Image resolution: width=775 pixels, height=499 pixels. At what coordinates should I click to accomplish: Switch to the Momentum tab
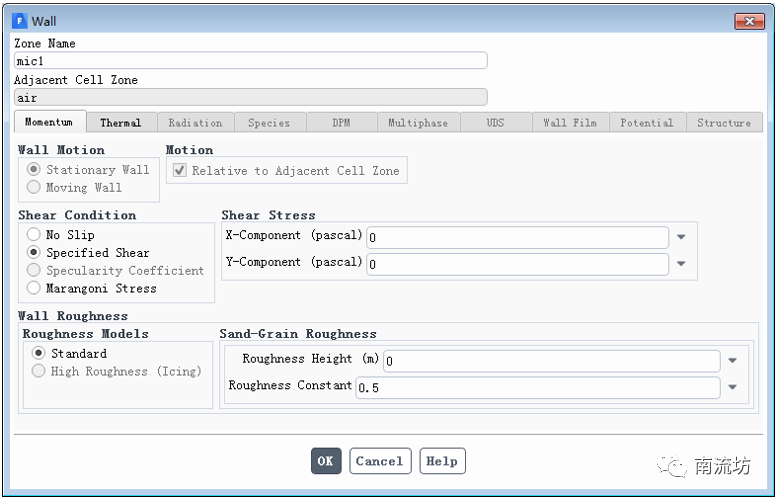50,122
